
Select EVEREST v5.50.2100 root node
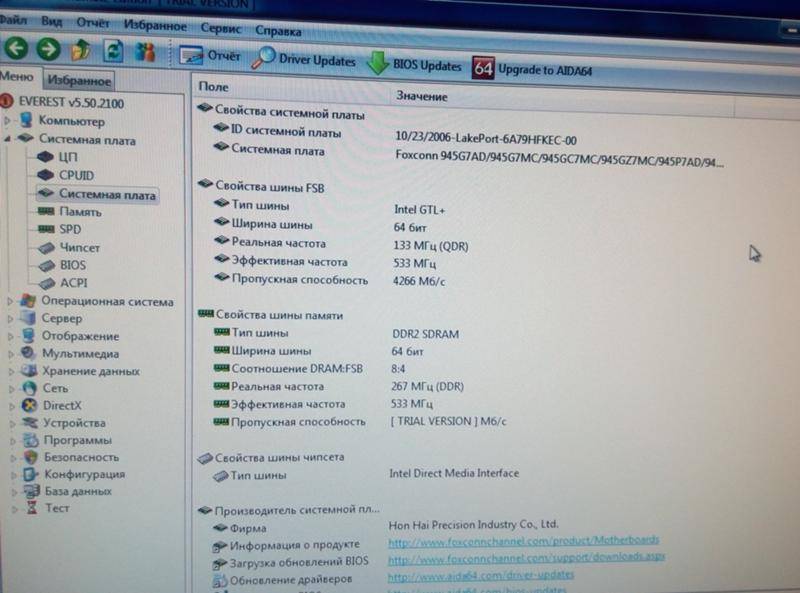pyautogui.click(x=71, y=103)
